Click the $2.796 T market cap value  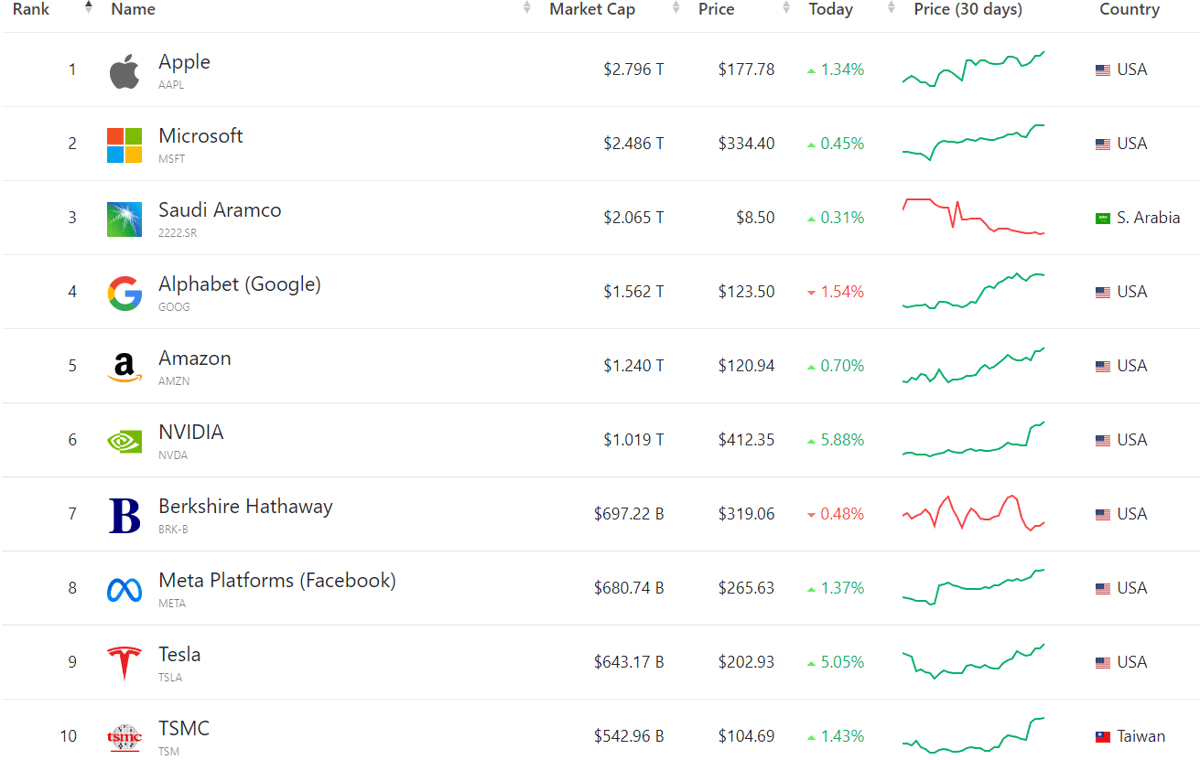(x=633, y=70)
